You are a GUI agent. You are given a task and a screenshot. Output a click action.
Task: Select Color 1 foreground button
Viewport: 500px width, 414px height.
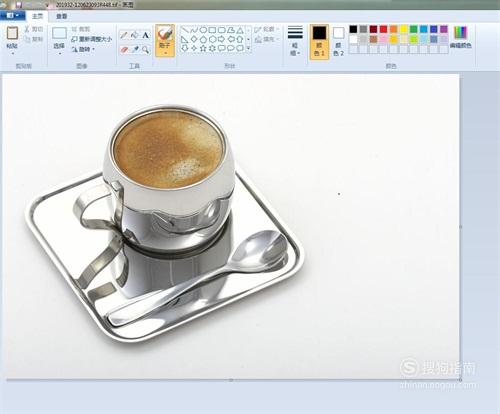(319, 42)
